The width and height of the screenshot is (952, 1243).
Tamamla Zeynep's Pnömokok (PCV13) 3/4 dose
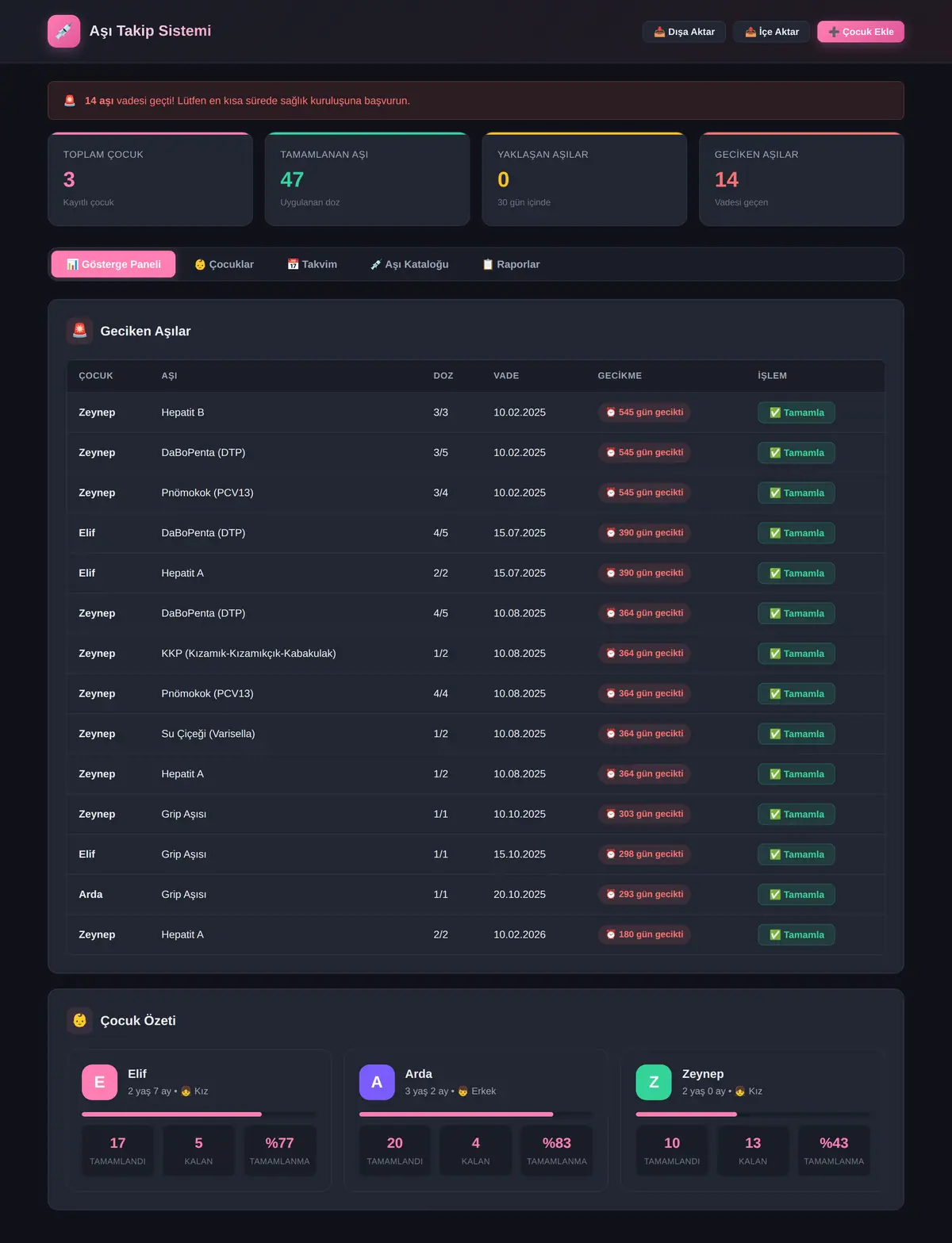tap(797, 493)
